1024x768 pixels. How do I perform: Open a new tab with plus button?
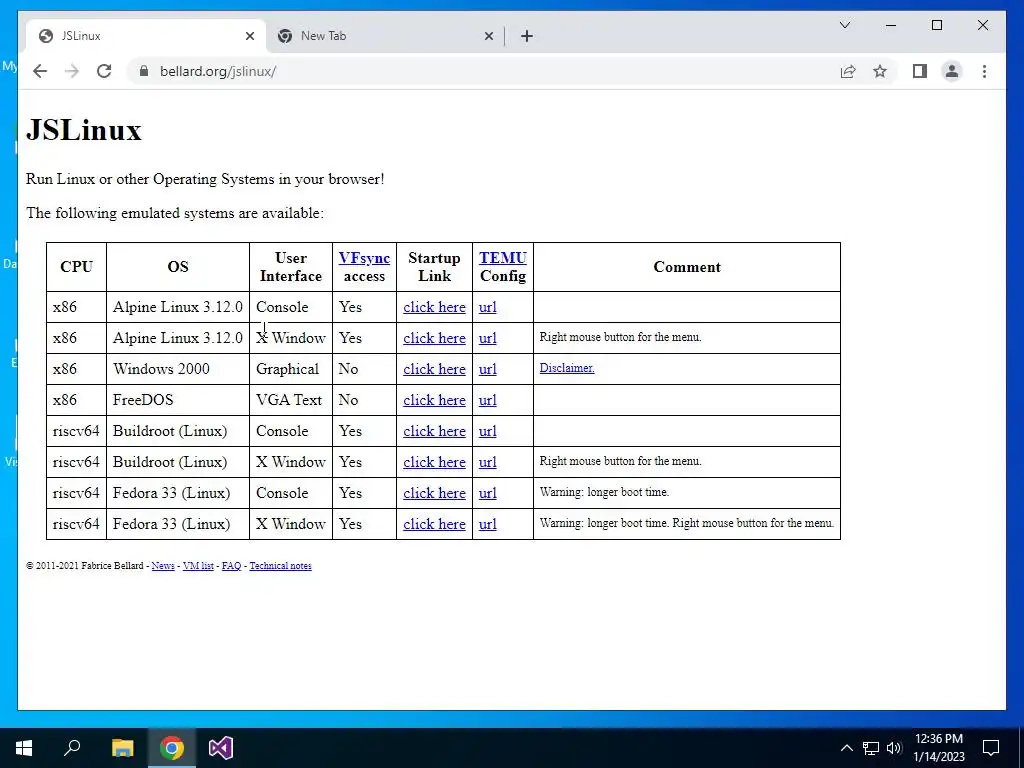click(527, 36)
